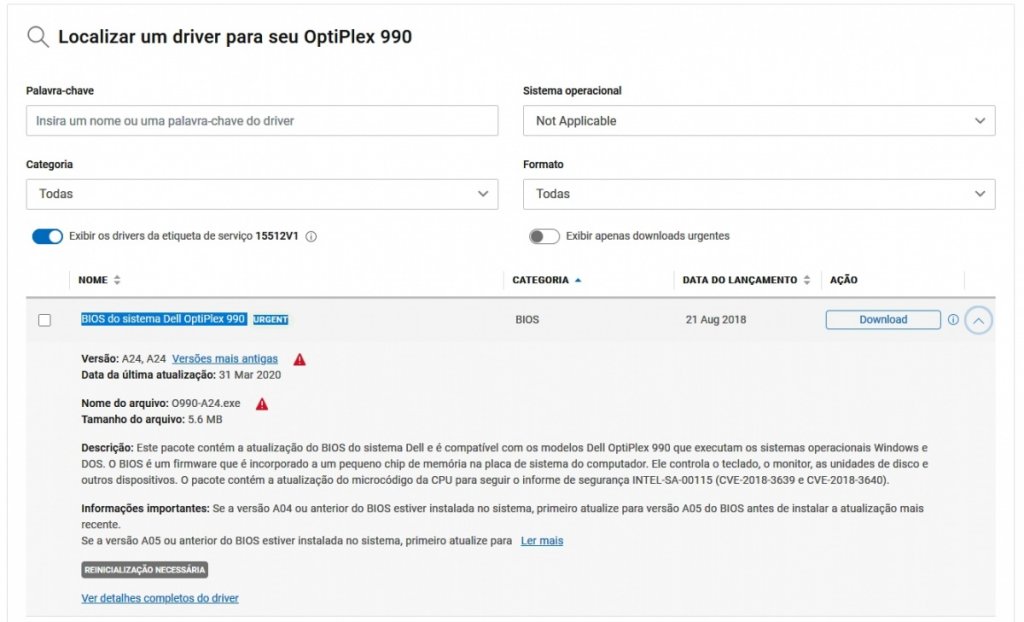
Task: Open the Categoria dropdown
Action: pos(262,194)
